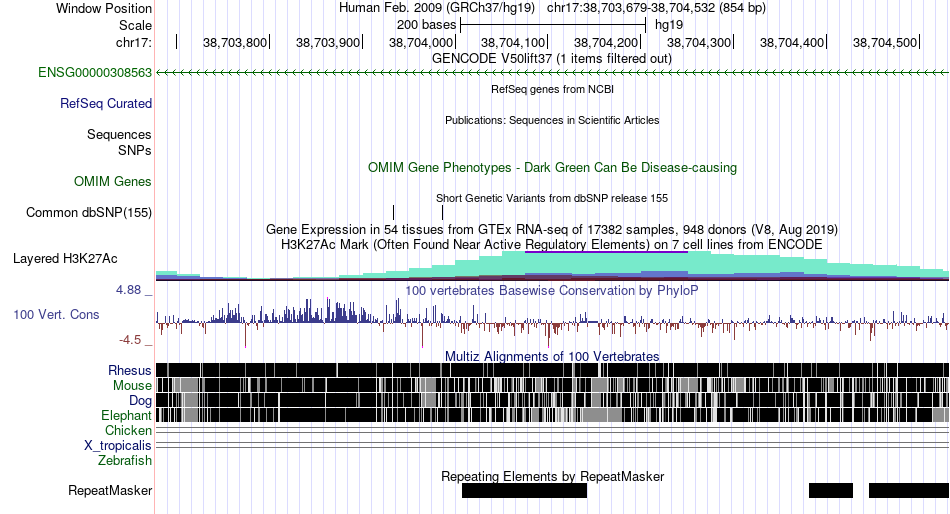Click the Sequences track label
The width and height of the screenshot is (950, 514).
(119, 135)
